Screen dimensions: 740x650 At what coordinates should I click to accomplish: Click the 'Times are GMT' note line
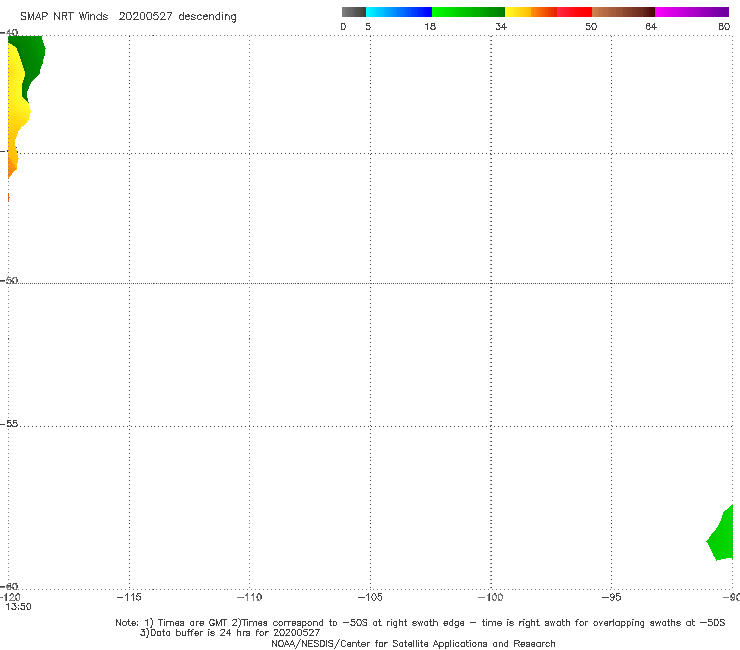(420, 623)
